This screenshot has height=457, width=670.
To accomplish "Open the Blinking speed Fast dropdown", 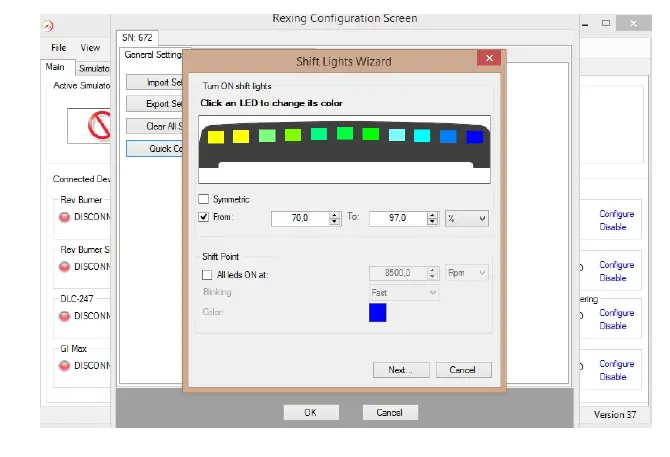I will (x=404, y=293).
